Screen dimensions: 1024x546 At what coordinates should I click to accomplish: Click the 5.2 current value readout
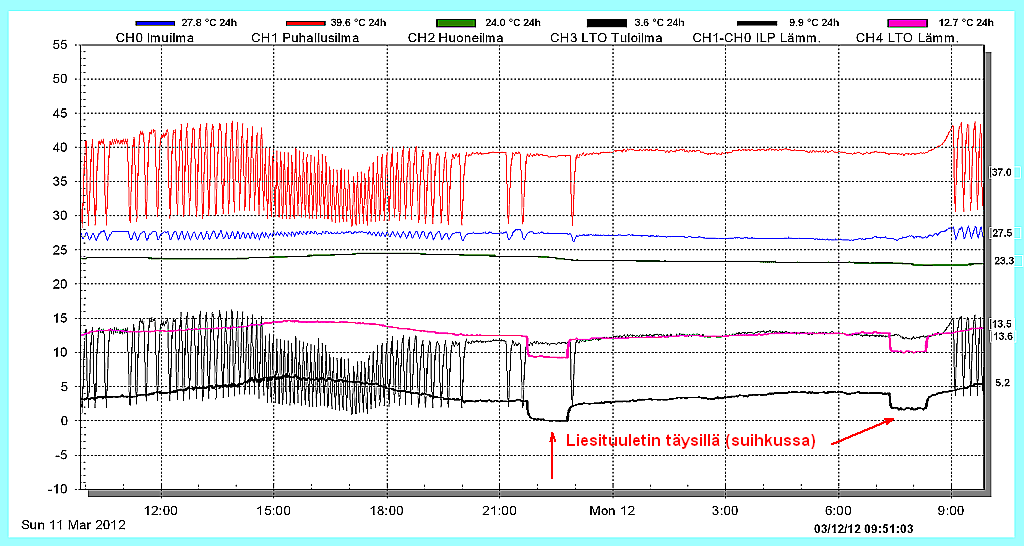[1002, 383]
